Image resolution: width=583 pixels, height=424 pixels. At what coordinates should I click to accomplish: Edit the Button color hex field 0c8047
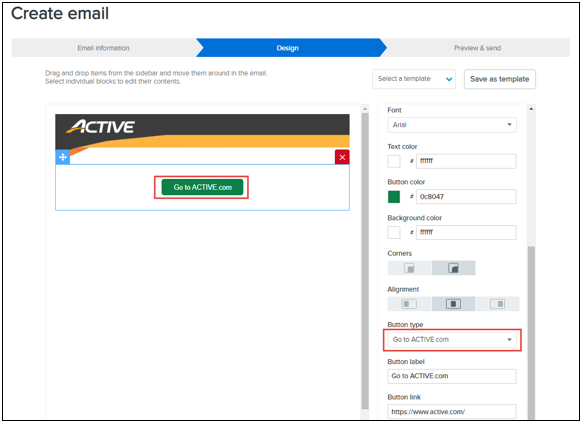466,197
